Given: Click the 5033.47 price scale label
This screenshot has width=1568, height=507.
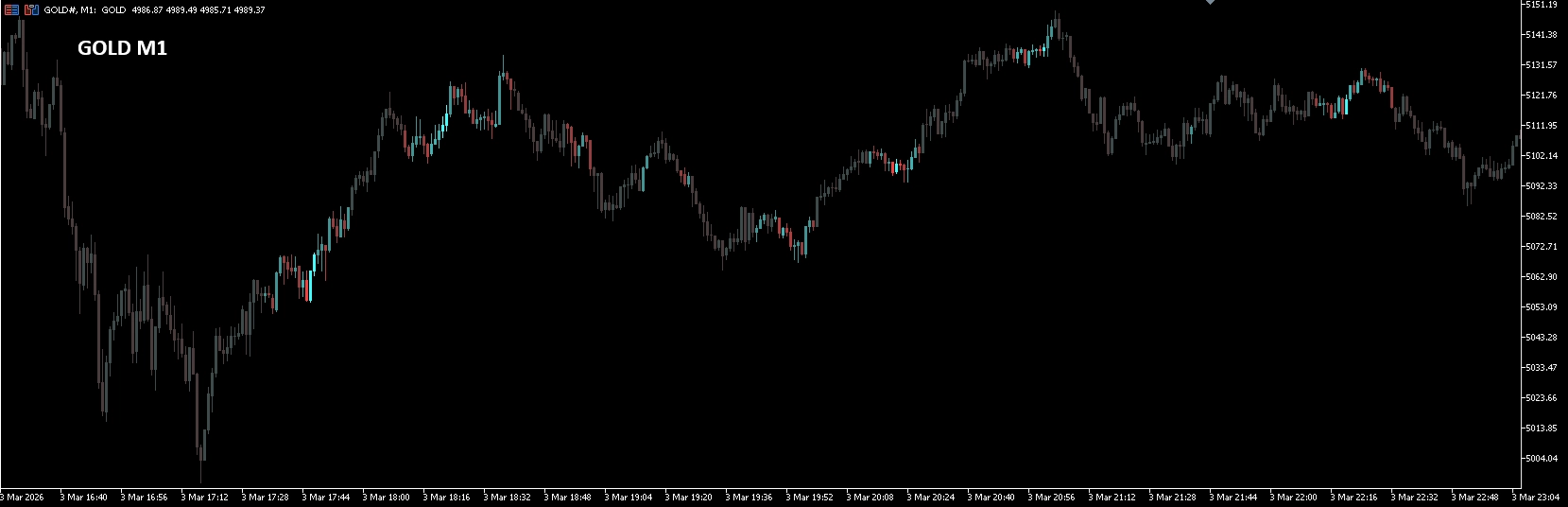Looking at the screenshot, I should 1541,368.
